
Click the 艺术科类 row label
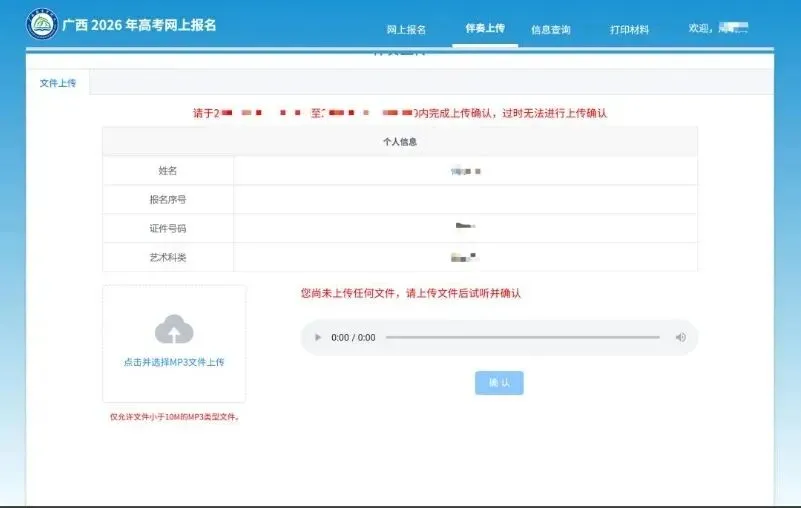pyautogui.click(x=168, y=257)
